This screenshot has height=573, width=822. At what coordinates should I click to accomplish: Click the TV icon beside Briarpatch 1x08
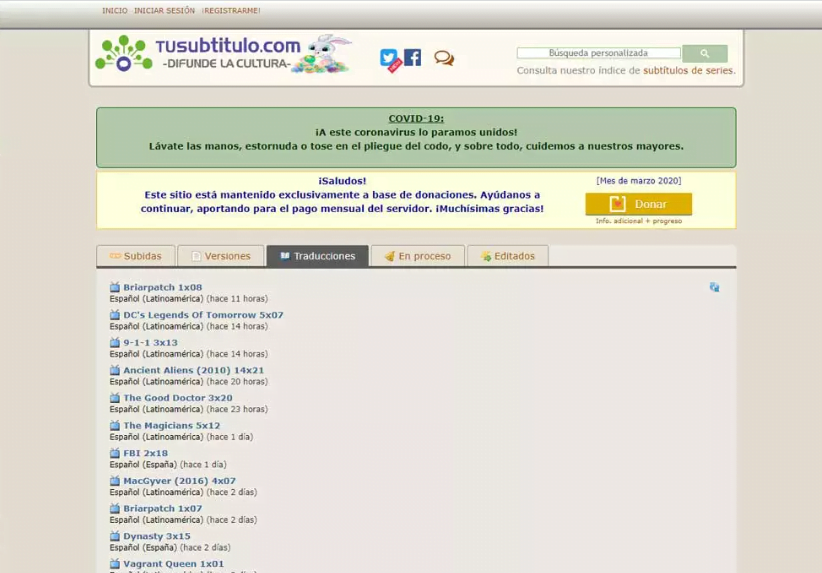[115, 287]
